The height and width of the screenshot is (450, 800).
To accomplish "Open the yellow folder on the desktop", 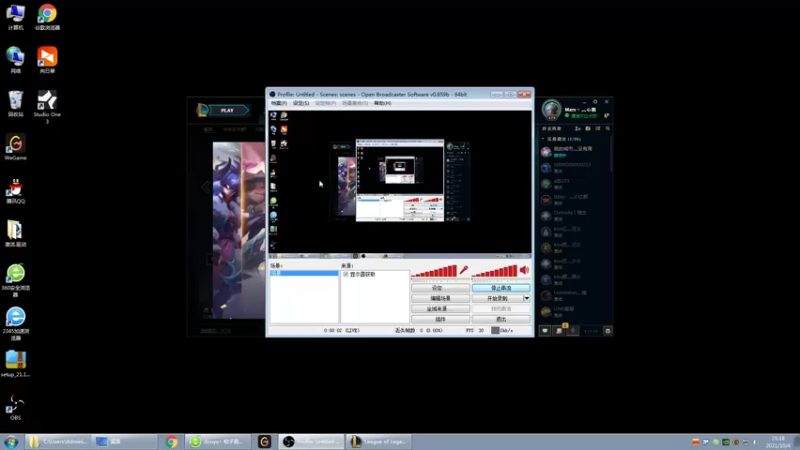I will click(x=15, y=234).
